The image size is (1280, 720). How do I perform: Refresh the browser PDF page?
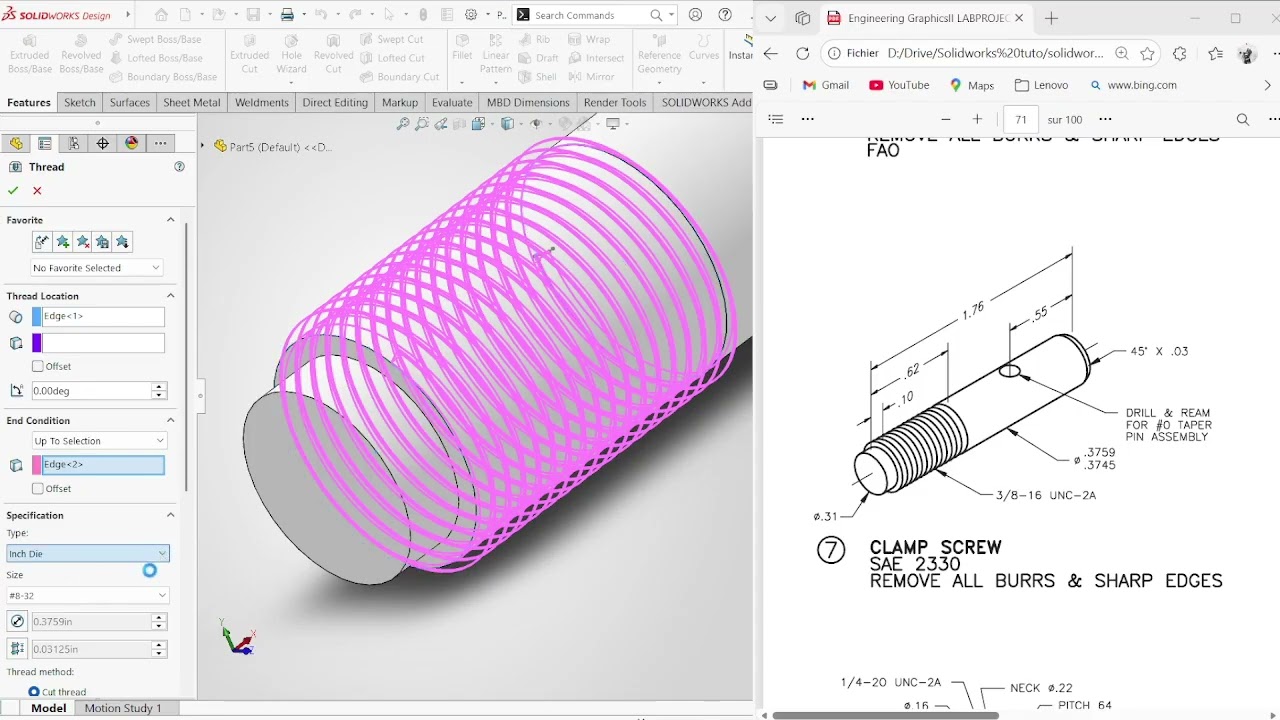(803, 54)
